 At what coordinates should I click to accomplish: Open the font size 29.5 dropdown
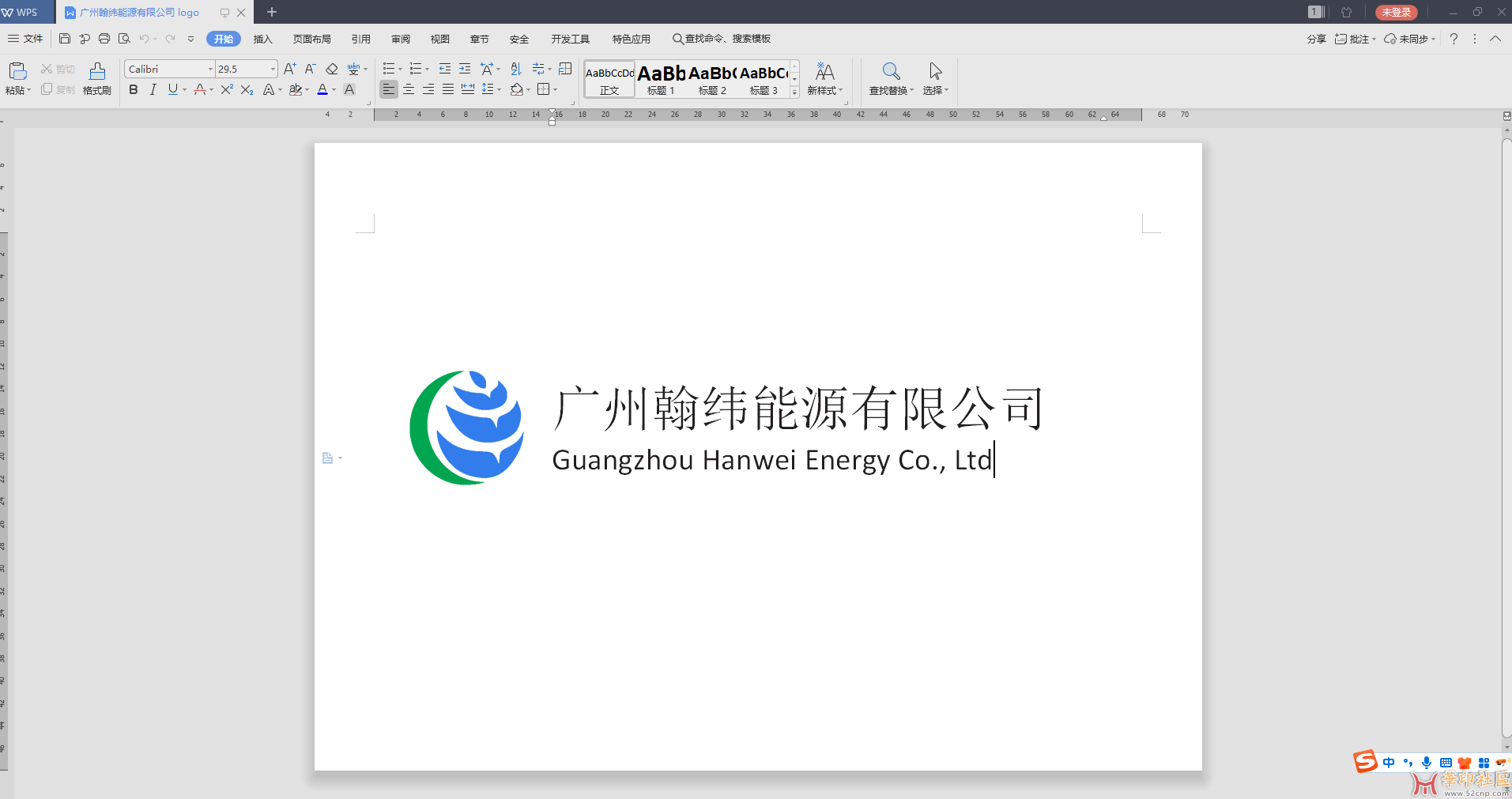273,70
